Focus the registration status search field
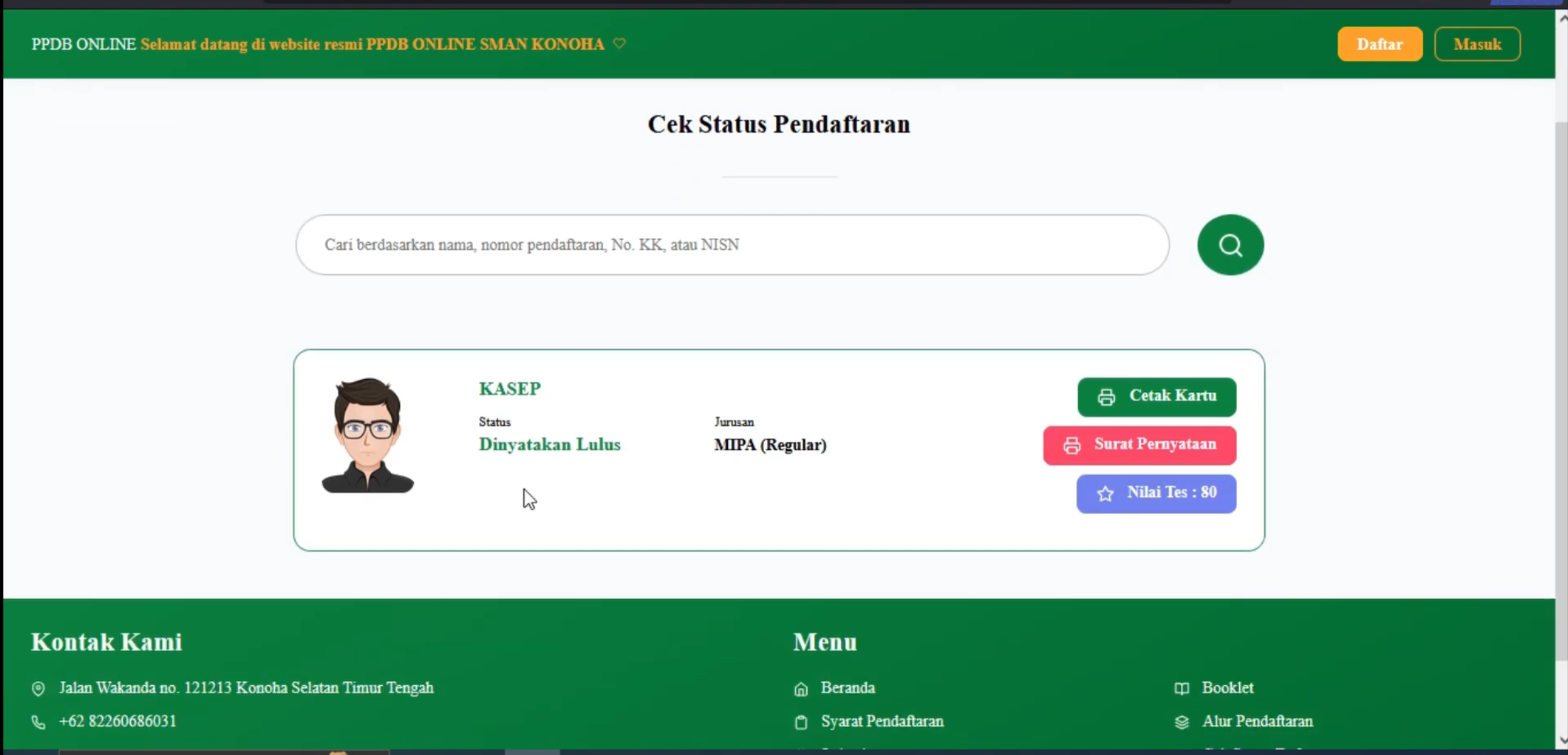 pyautogui.click(x=732, y=245)
